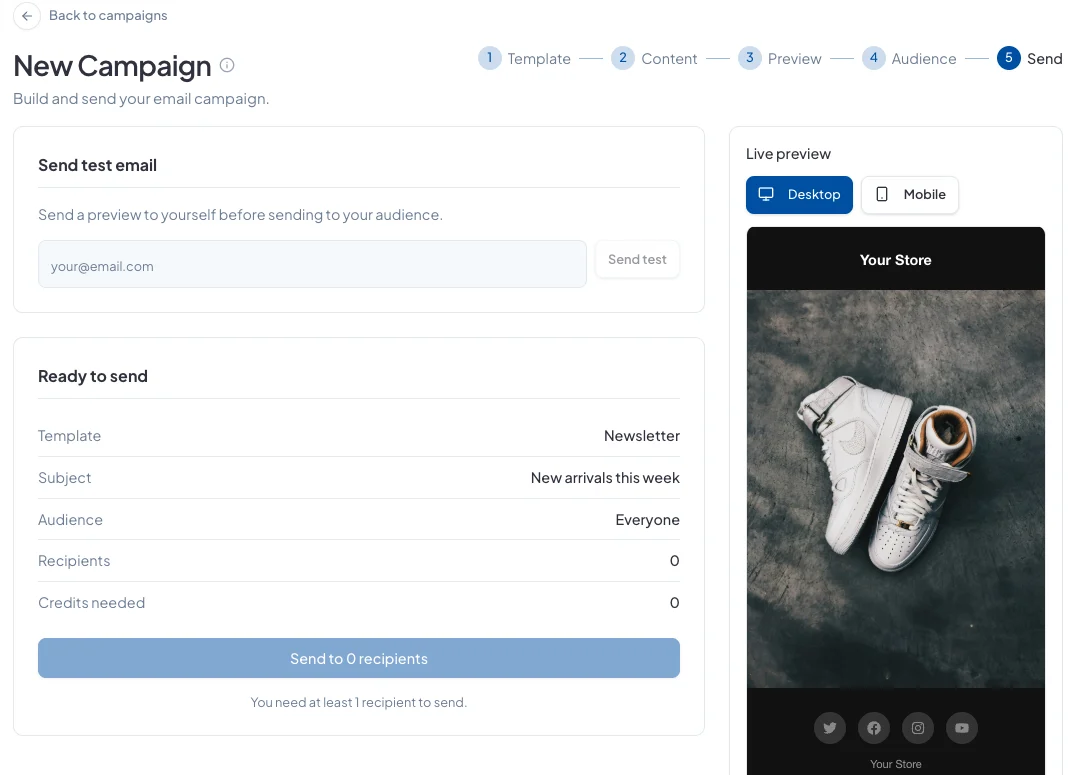Screen dimensions: 1083x775
Task: Click the Recipients row label
Action: click(x=74, y=561)
